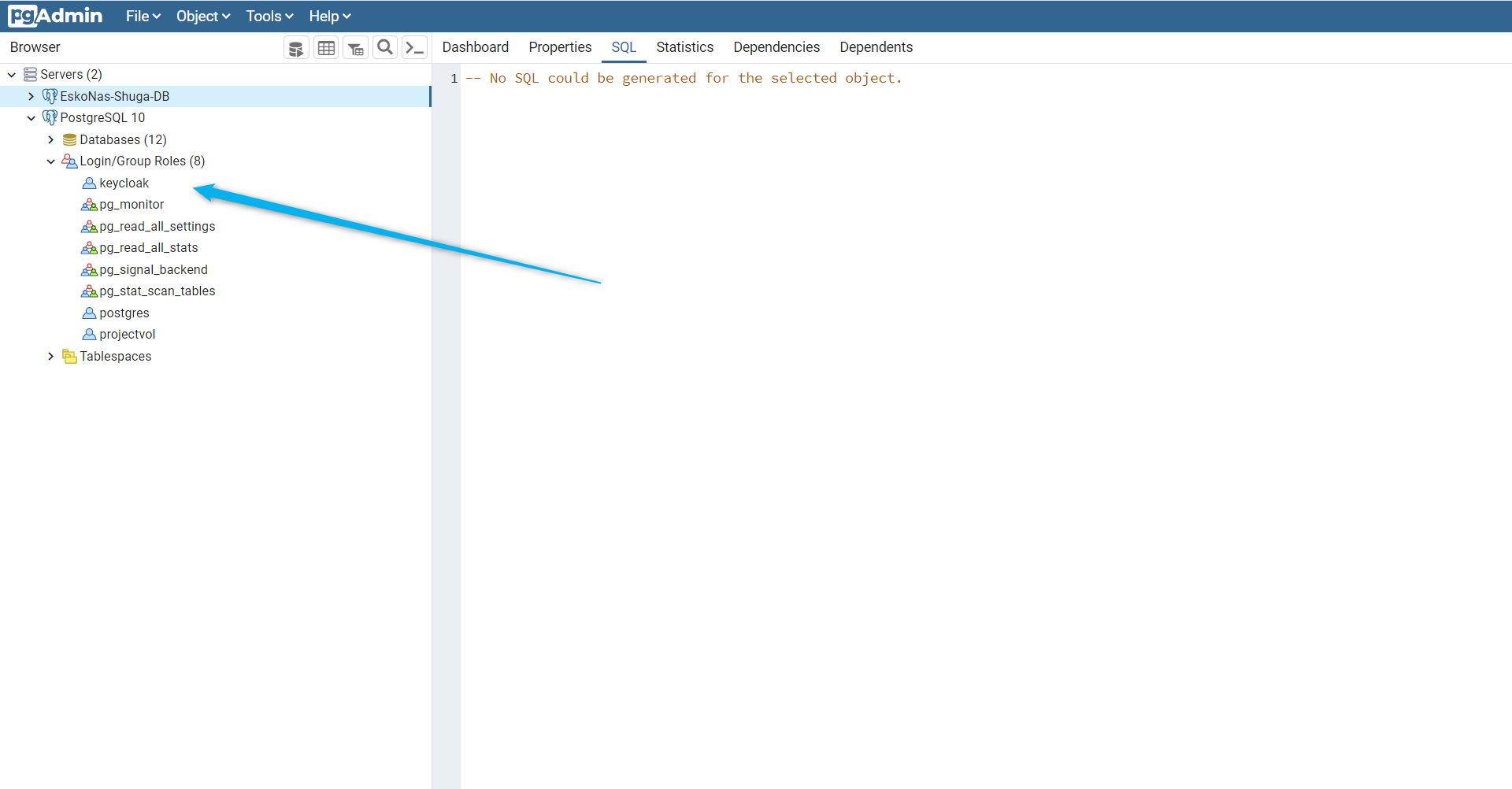The width and height of the screenshot is (1512, 789).
Task: Switch to the Dependencies tab
Action: 776,47
